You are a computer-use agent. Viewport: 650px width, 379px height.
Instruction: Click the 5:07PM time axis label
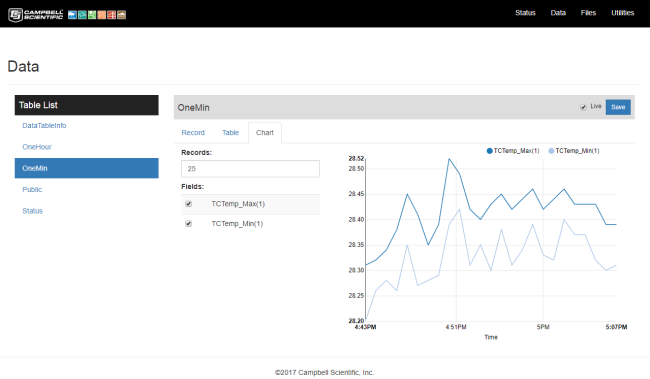click(616, 327)
